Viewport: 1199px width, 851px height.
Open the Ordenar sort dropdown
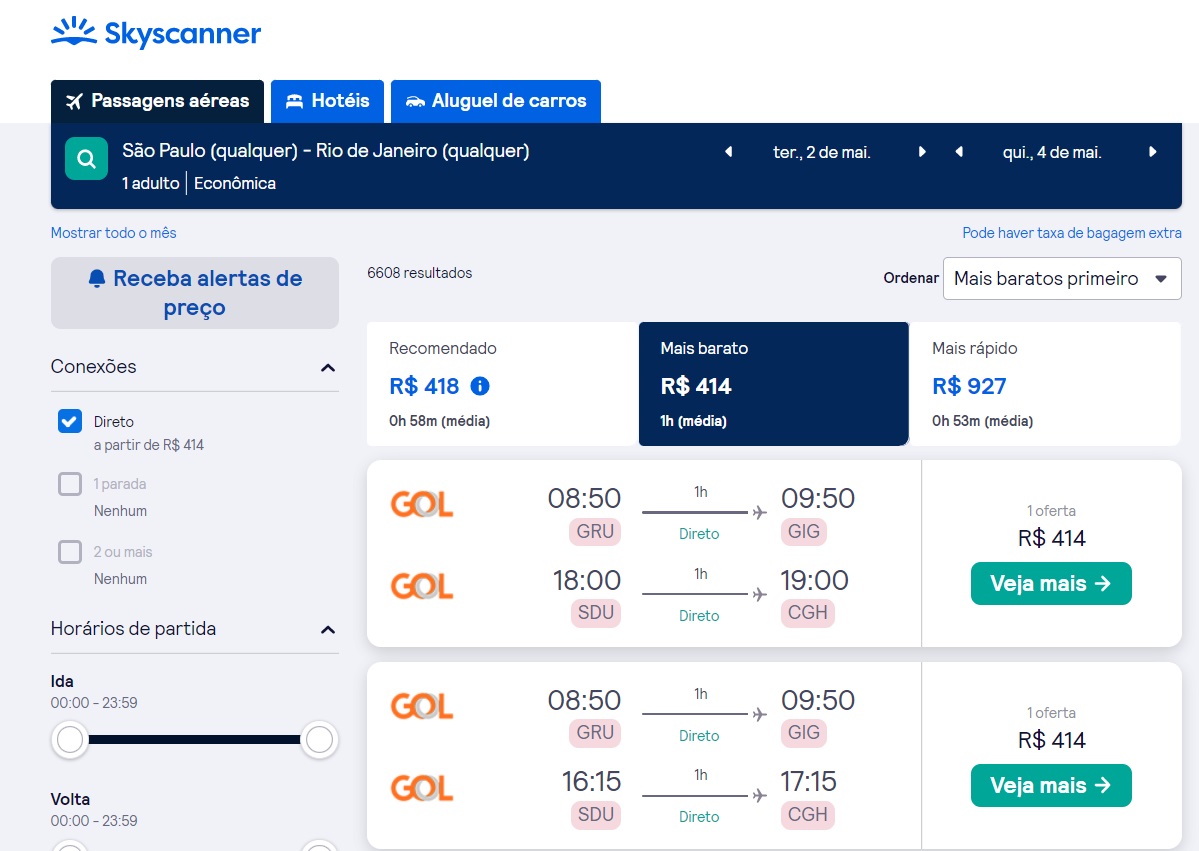[x=1061, y=279]
